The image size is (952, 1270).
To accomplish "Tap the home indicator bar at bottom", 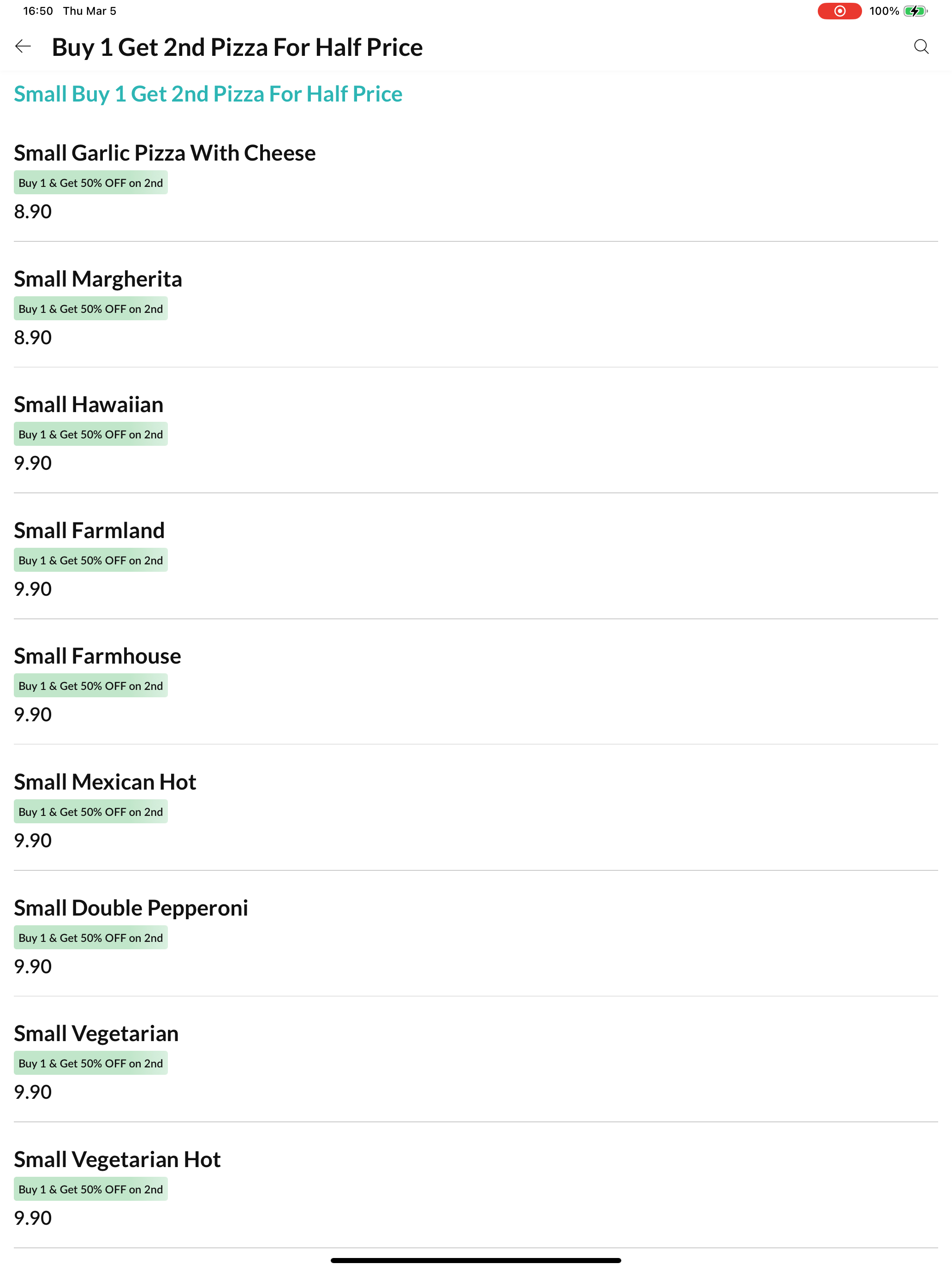I will [x=476, y=1260].
